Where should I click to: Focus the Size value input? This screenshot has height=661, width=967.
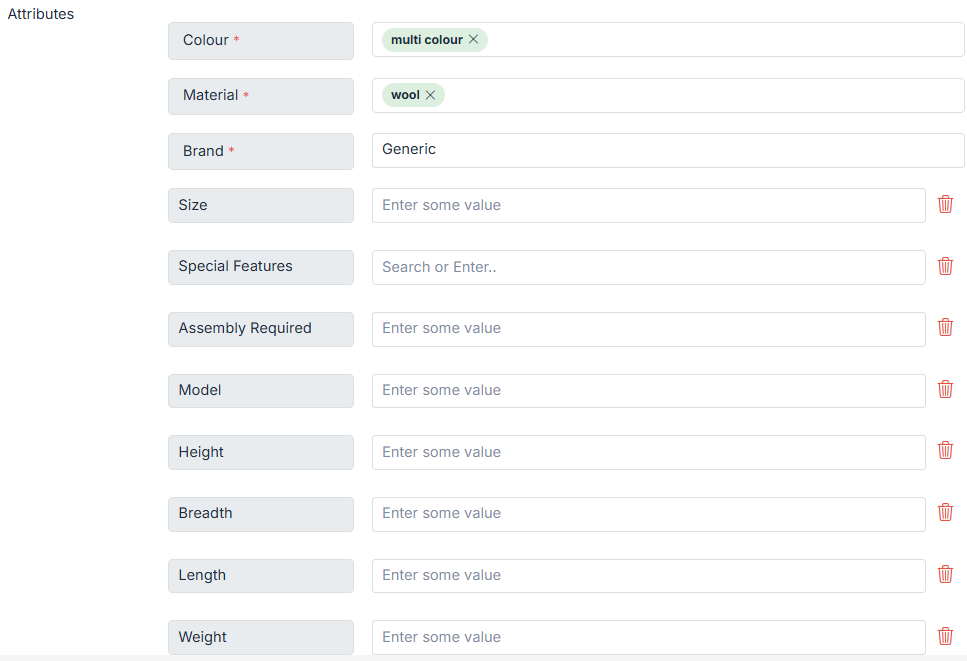pos(648,205)
